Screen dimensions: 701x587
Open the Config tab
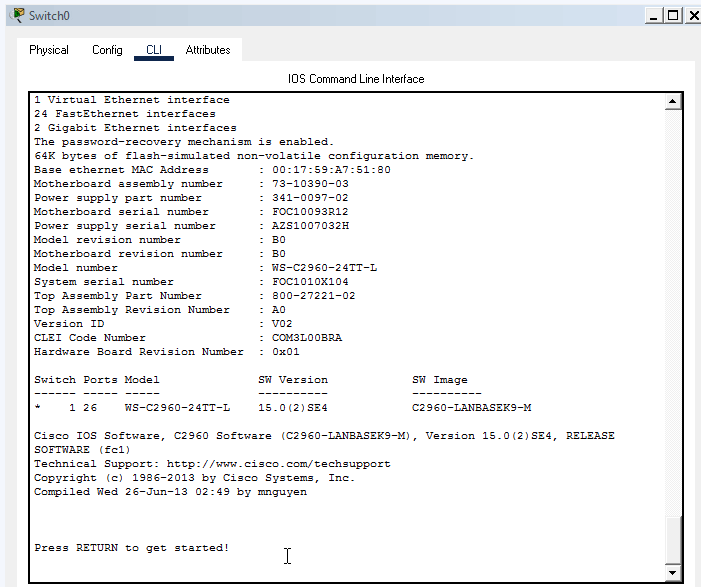coord(107,50)
